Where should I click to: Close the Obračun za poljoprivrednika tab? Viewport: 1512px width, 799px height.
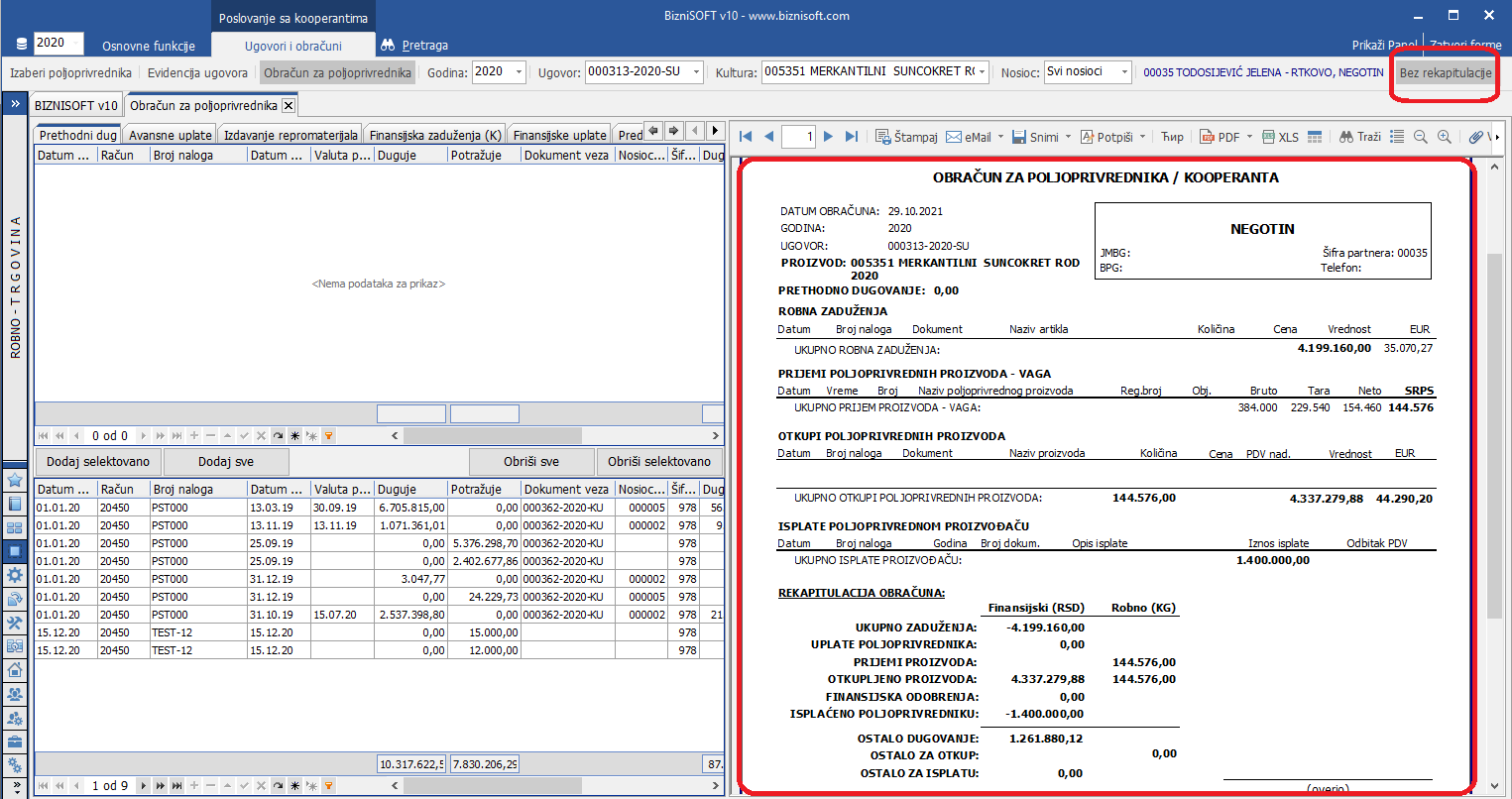click(x=289, y=105)
